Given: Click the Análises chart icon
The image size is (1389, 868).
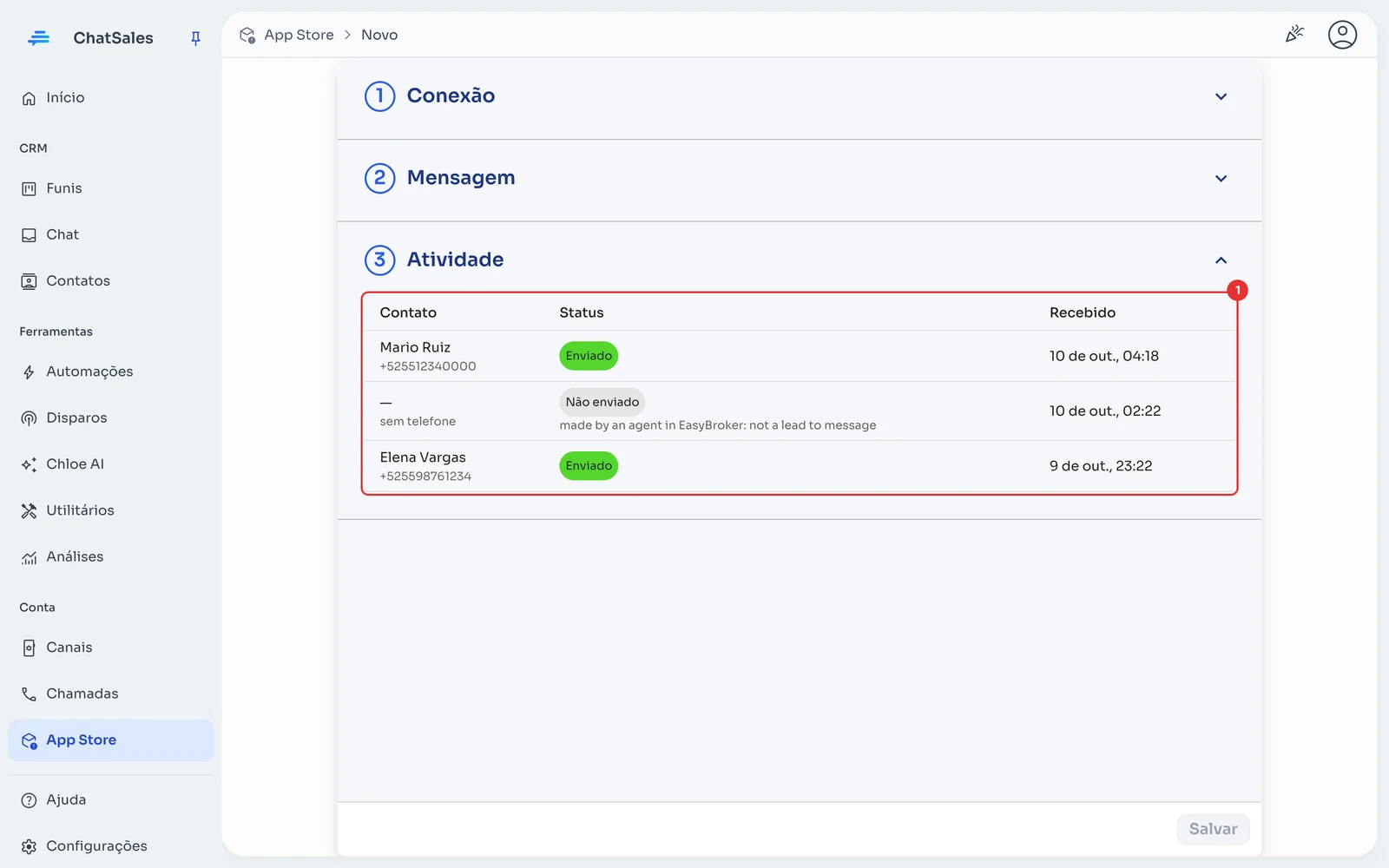Looking at the screenshot, I should [x=29, y=557].
